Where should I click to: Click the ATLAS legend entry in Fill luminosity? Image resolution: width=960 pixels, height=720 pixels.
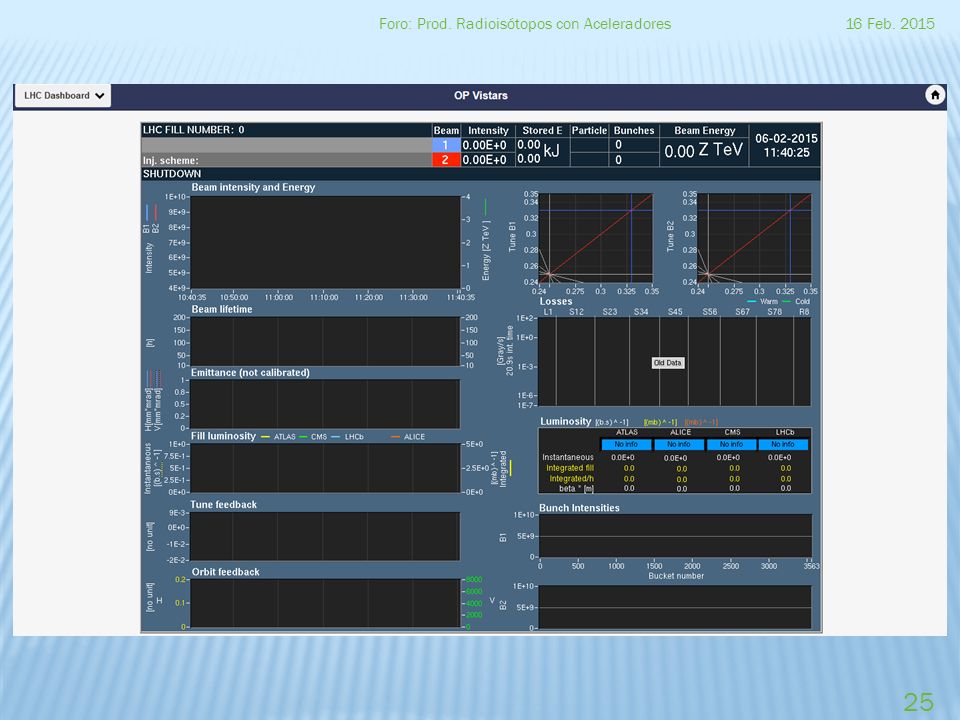[x=279, y=437]
